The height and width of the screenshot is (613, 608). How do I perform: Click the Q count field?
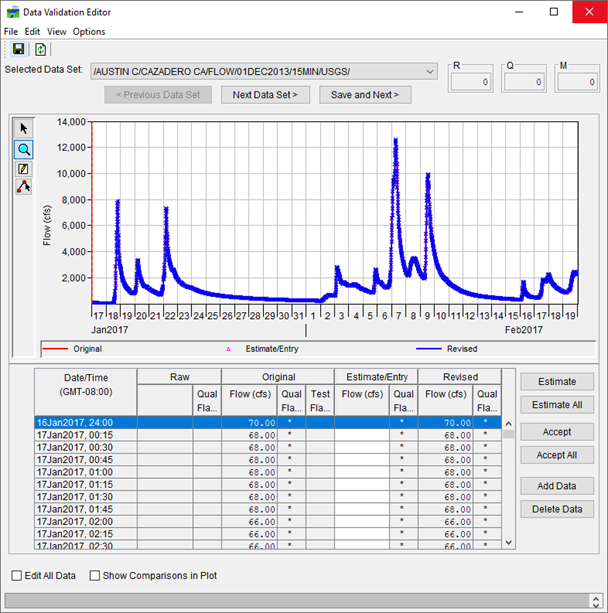tap(524, 82)
